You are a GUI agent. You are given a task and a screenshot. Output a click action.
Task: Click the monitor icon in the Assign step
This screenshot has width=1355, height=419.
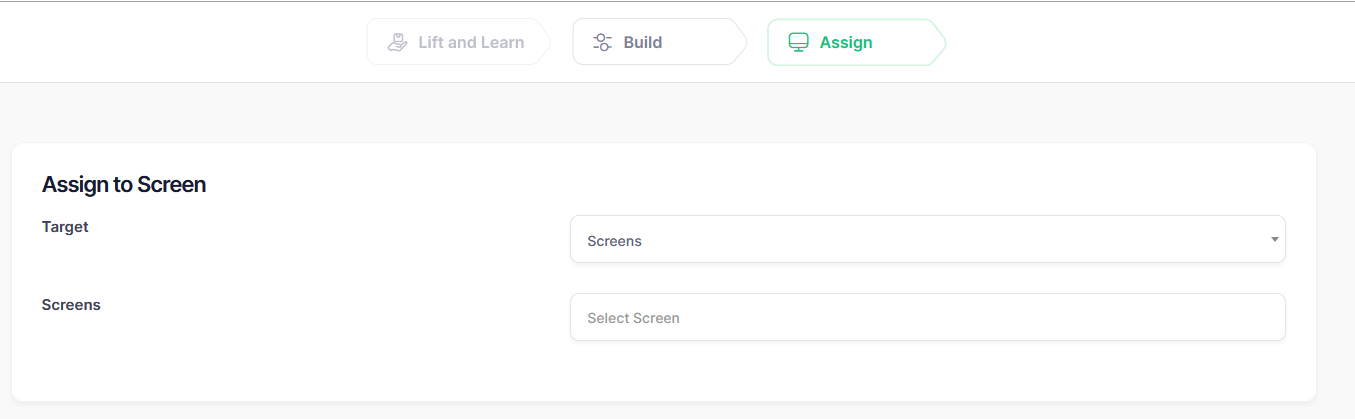click(798, 43)
